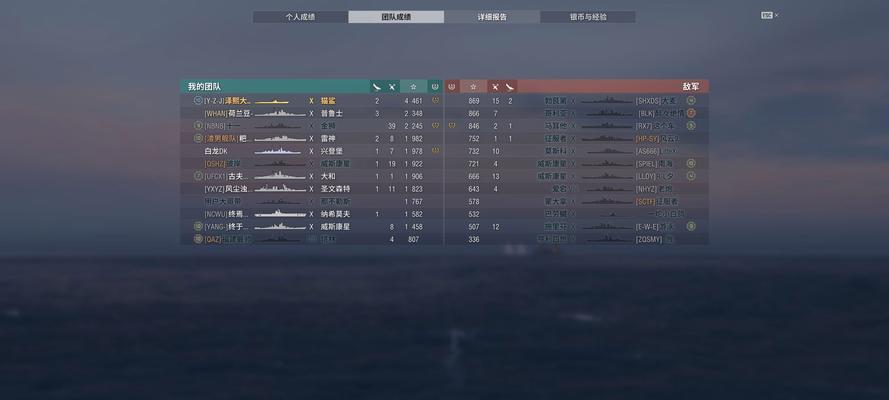Sort enemy team by aircraft shot down icon
889x400 pixels.
(x=495, y=87)
